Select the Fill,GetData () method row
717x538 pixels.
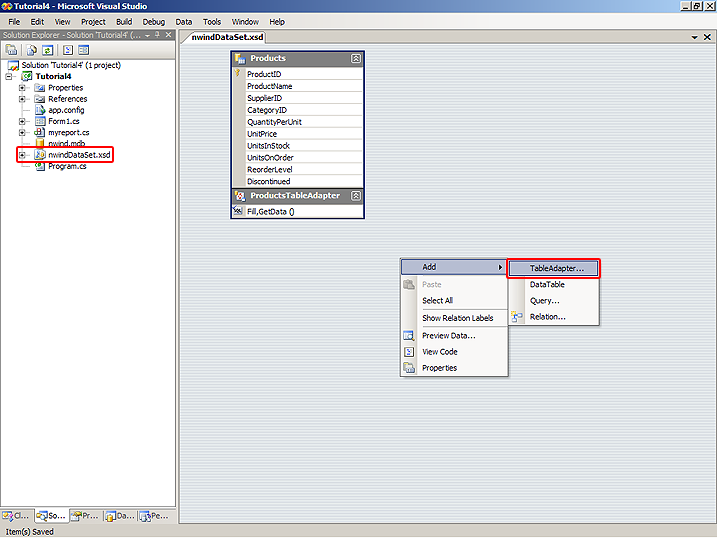(x=270, y=211)
